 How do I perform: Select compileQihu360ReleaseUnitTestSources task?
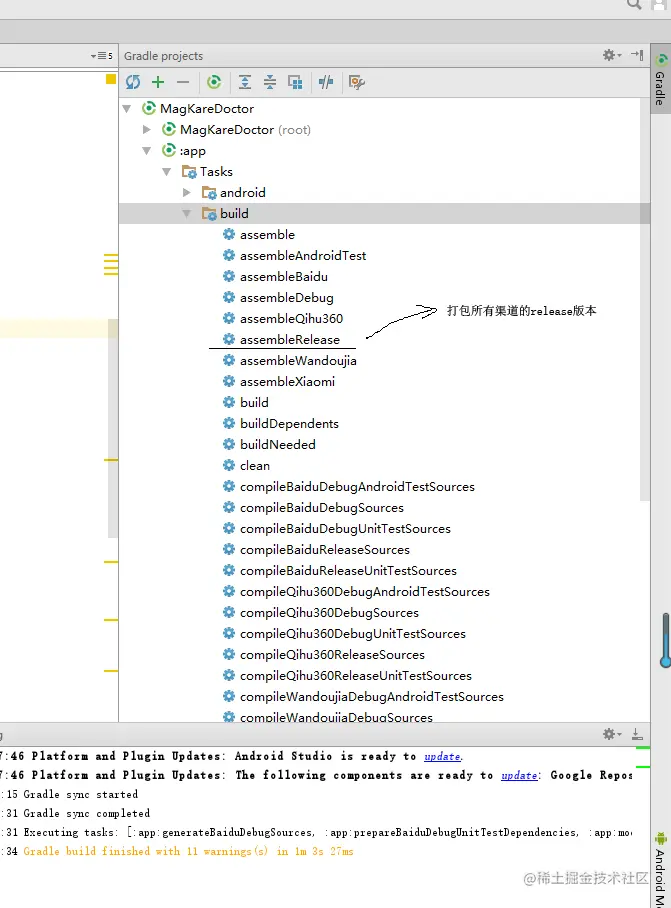click(347, 676)
